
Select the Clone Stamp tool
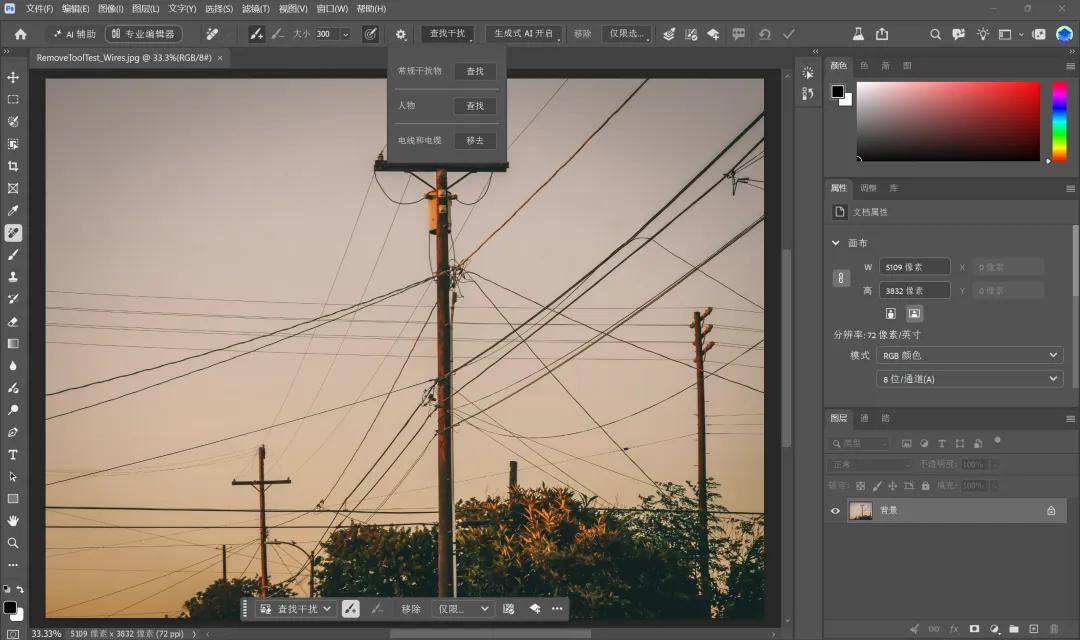[x=13, y=277]
